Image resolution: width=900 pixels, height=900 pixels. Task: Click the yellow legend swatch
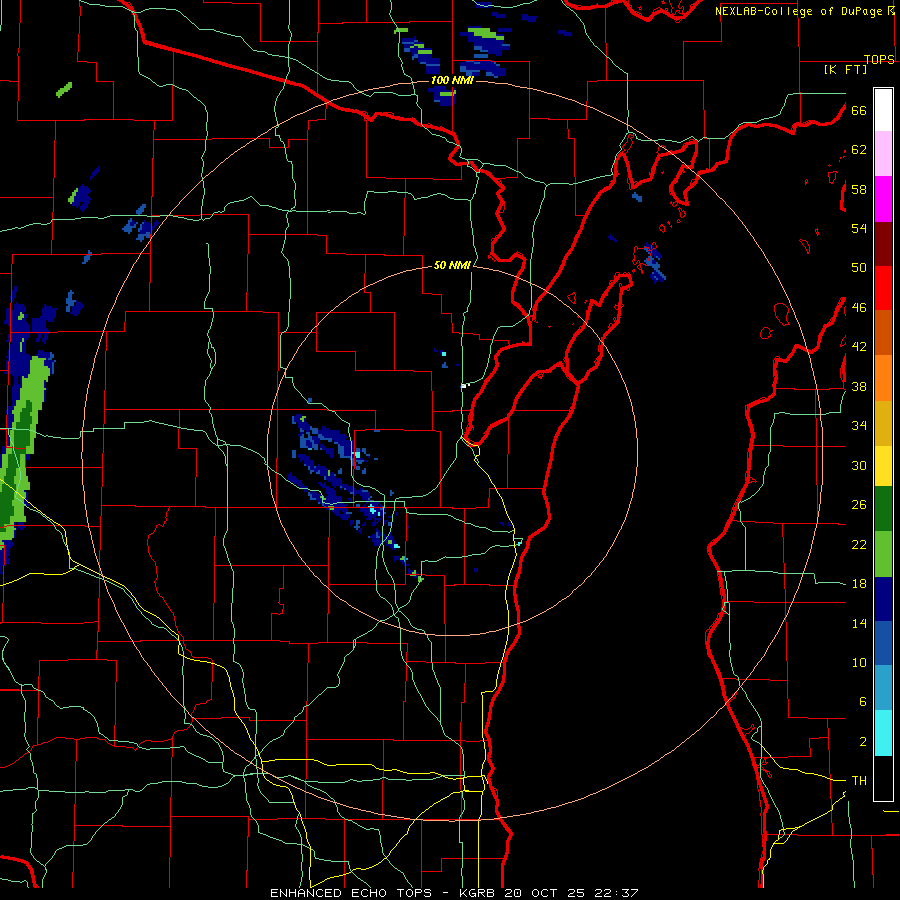[883, 466]
